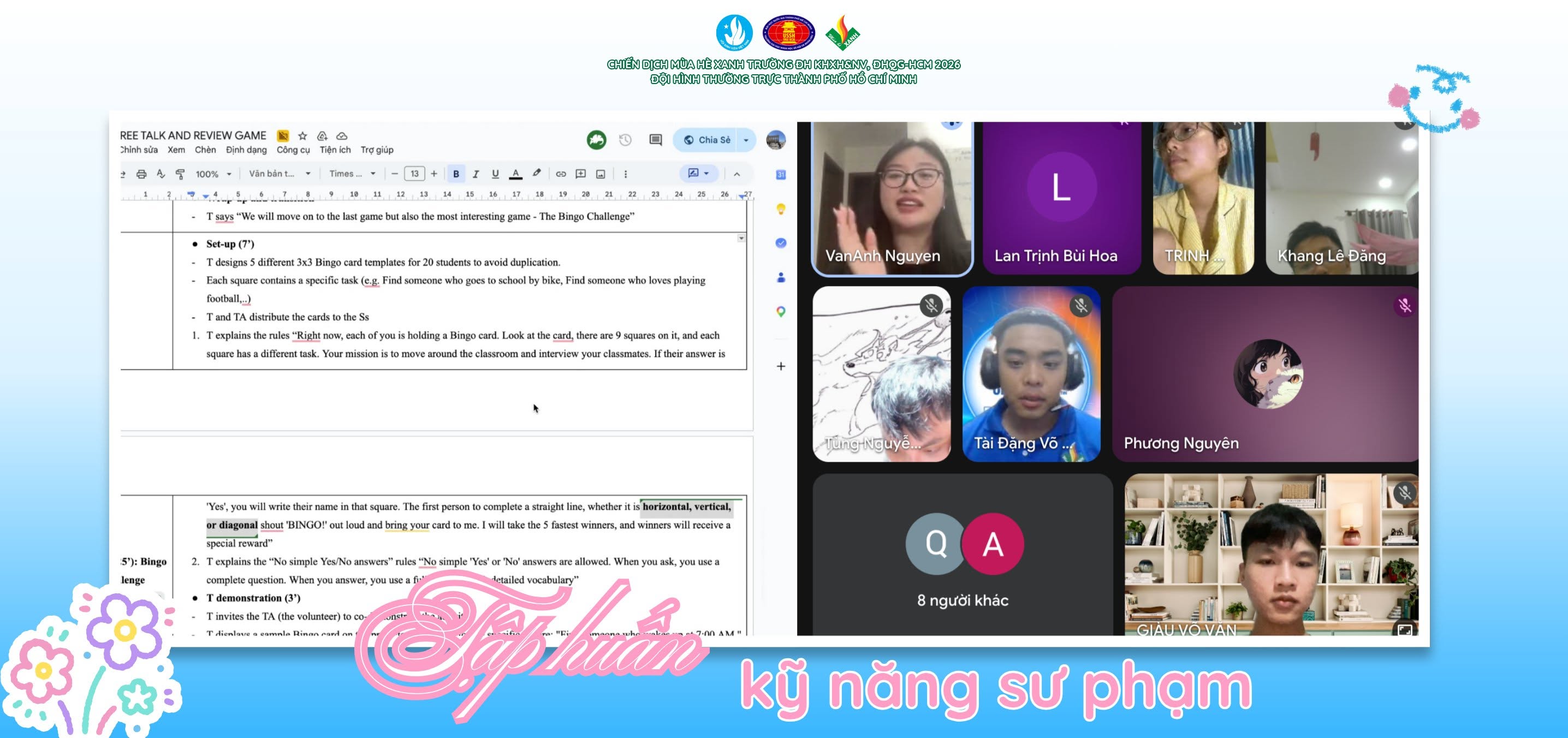Open the Tiện ích menu
Screen dimensions: 1568x738
[x=335, y=150]
